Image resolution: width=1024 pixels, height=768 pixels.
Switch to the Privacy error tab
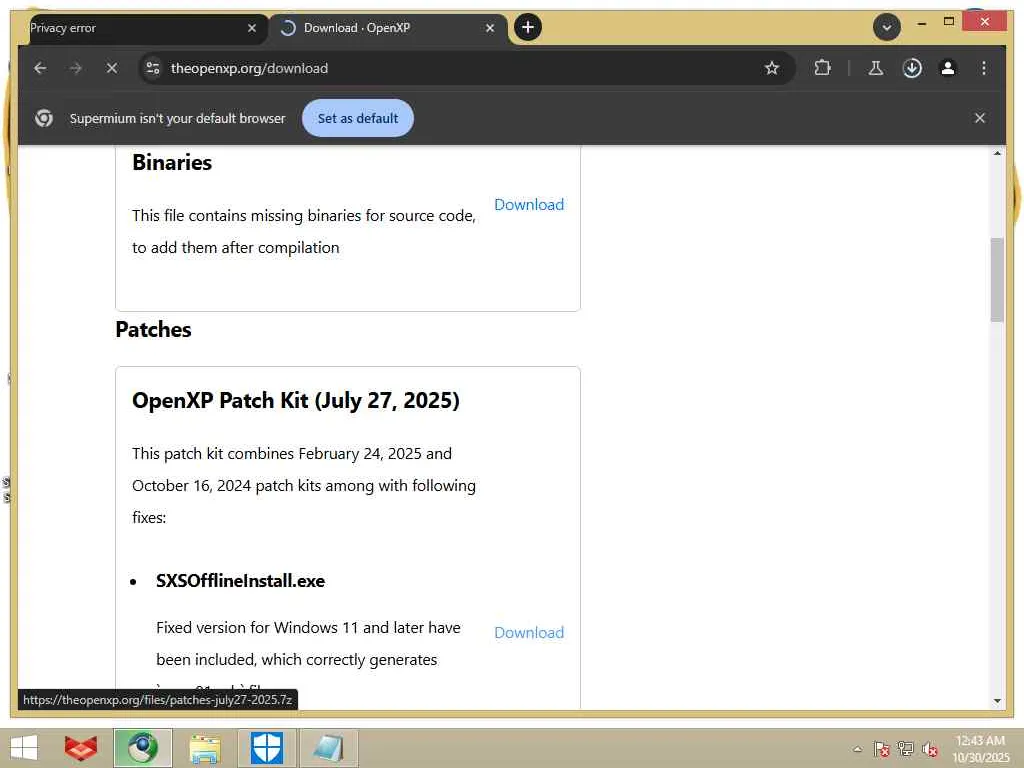[140, 28]
